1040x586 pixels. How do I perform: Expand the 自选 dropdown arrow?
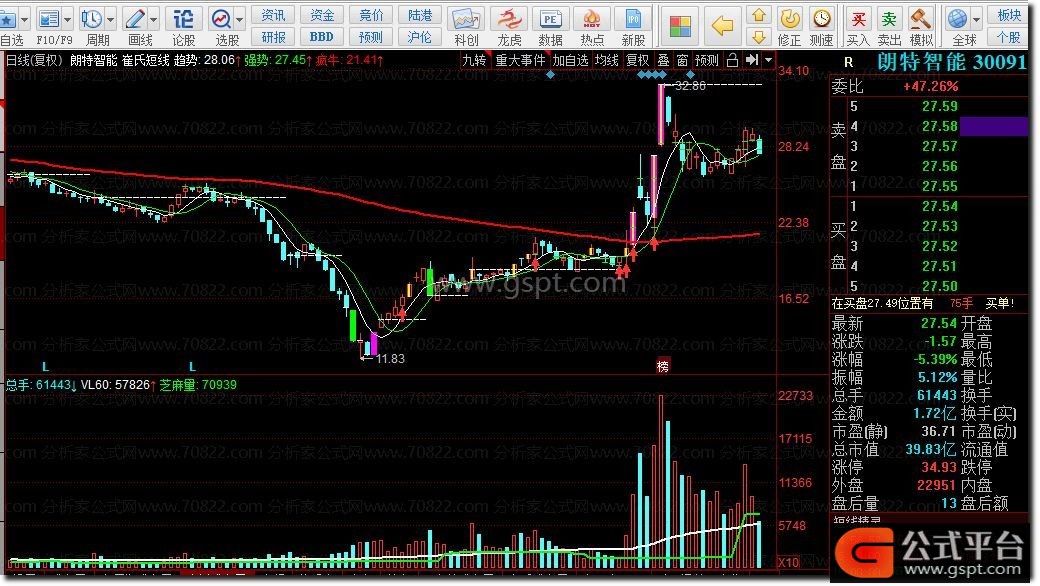24,20
